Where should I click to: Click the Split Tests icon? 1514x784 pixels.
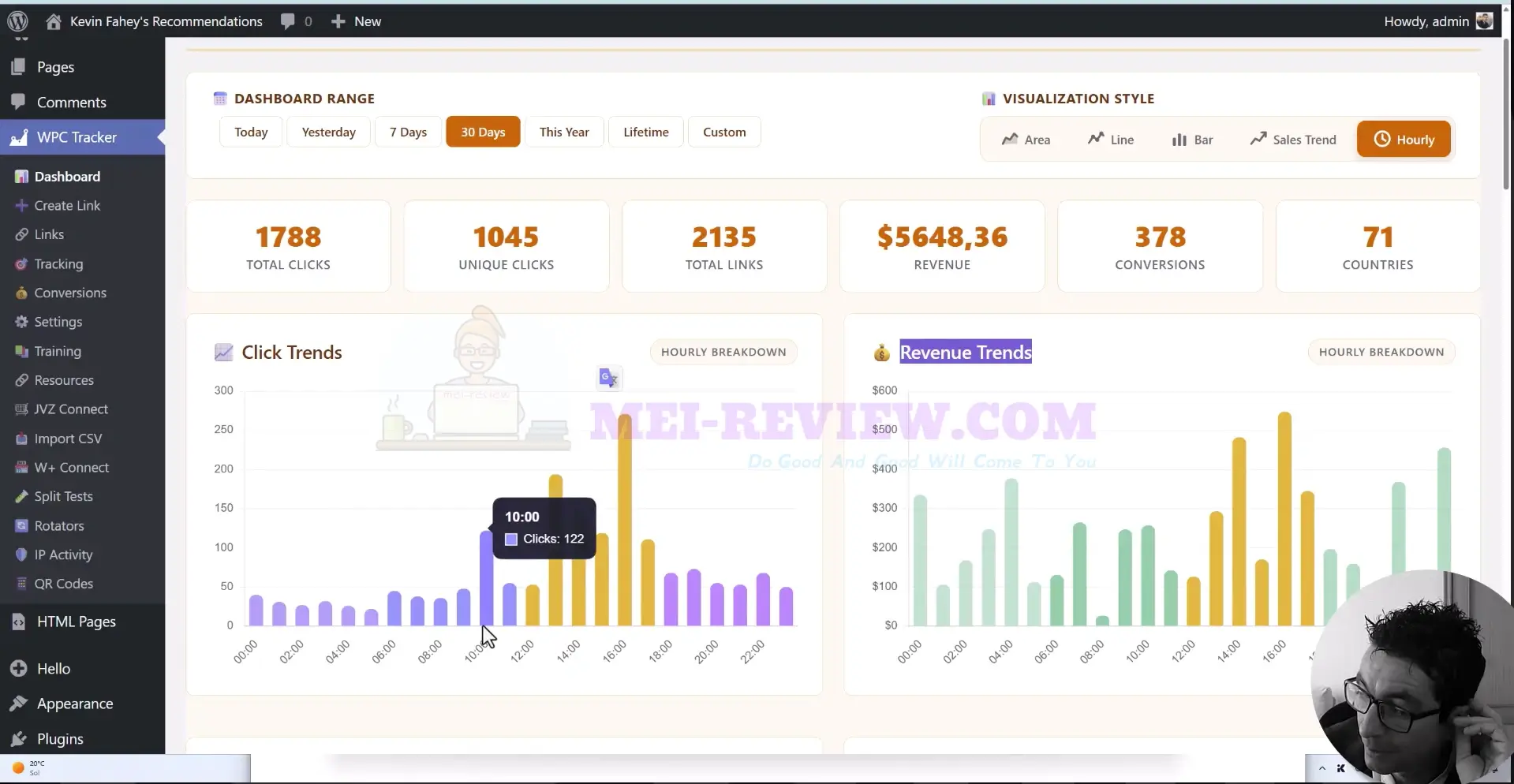21,496
